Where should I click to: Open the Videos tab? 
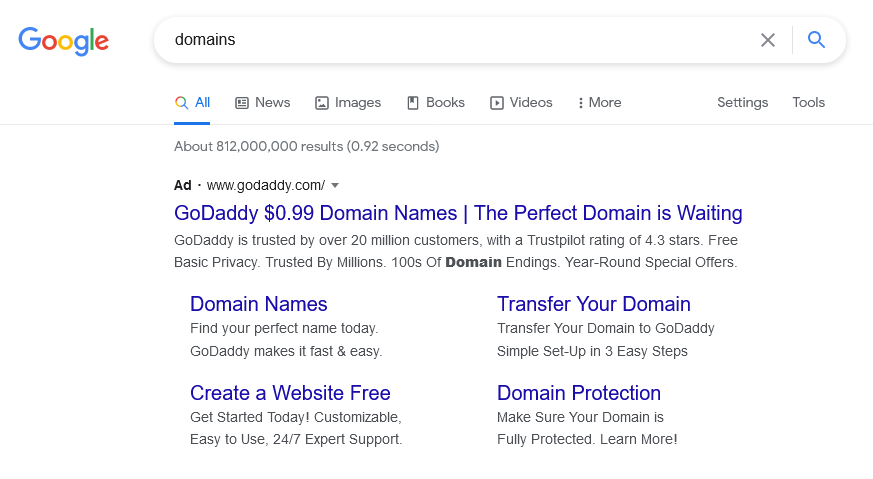point(521,102)
